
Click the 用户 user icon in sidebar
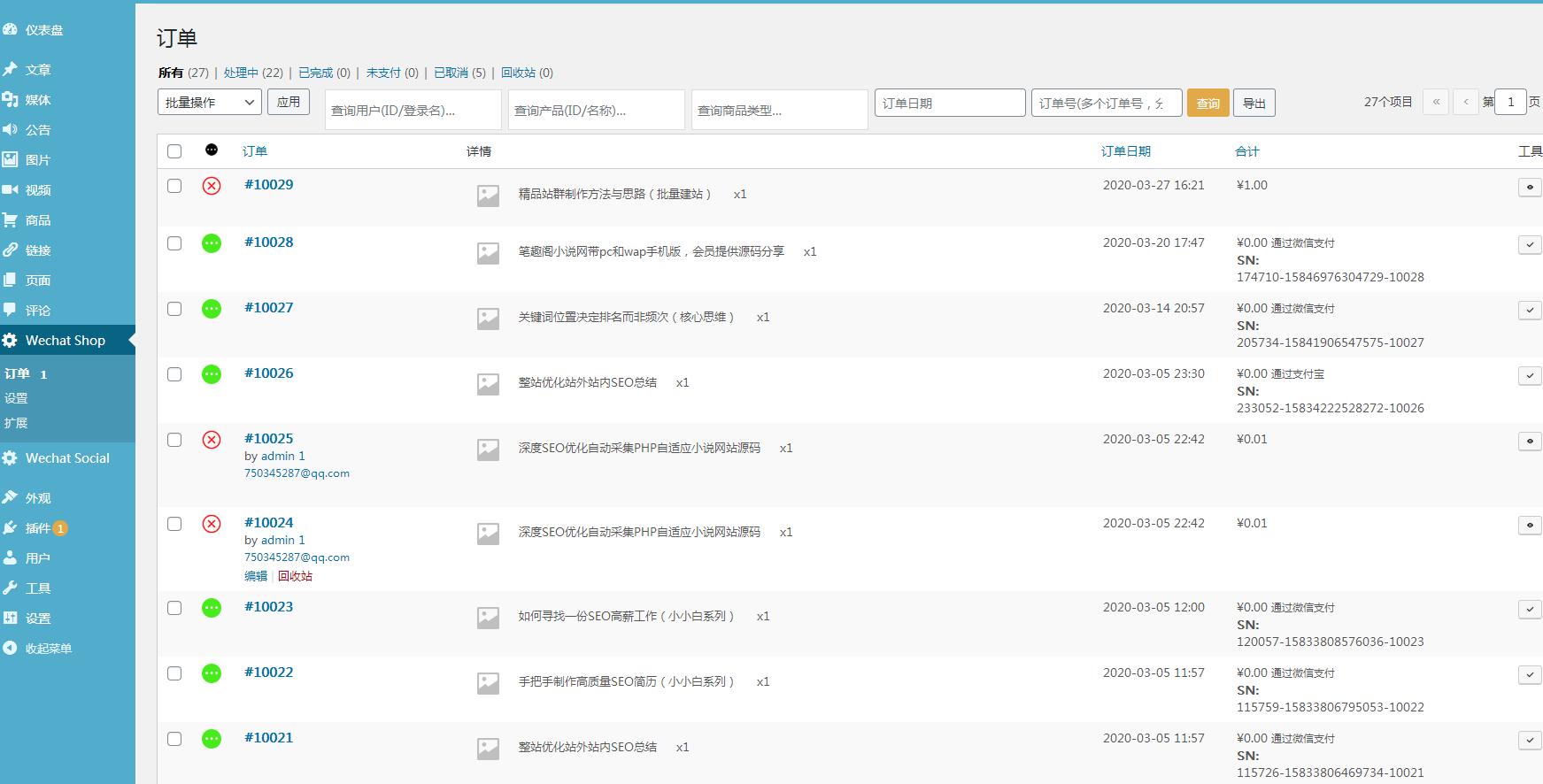tap(10, 557)
